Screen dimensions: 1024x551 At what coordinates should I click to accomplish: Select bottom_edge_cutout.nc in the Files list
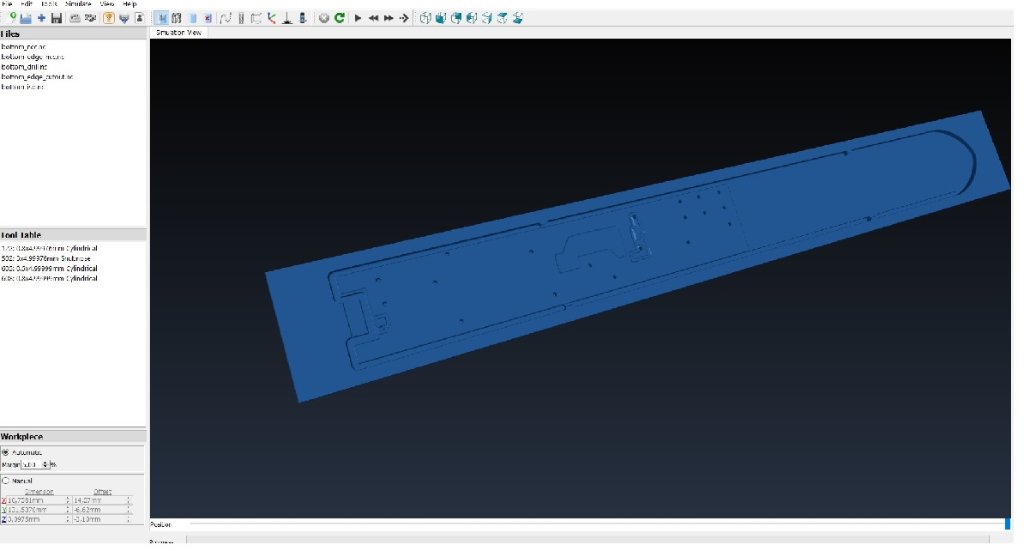tap(37, 77)
